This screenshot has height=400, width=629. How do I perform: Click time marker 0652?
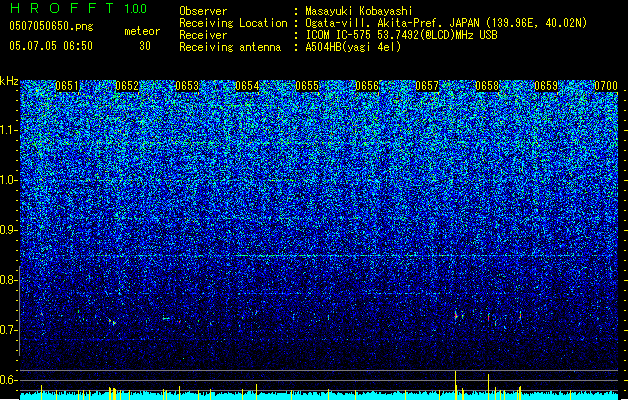point(127,86)
